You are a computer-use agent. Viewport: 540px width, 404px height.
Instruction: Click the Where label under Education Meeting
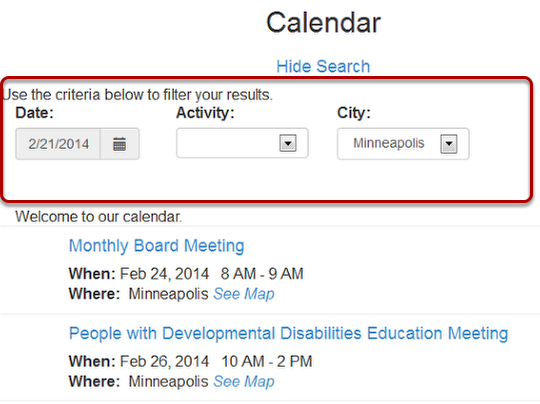pyautogui.click(x=94, y=381)
